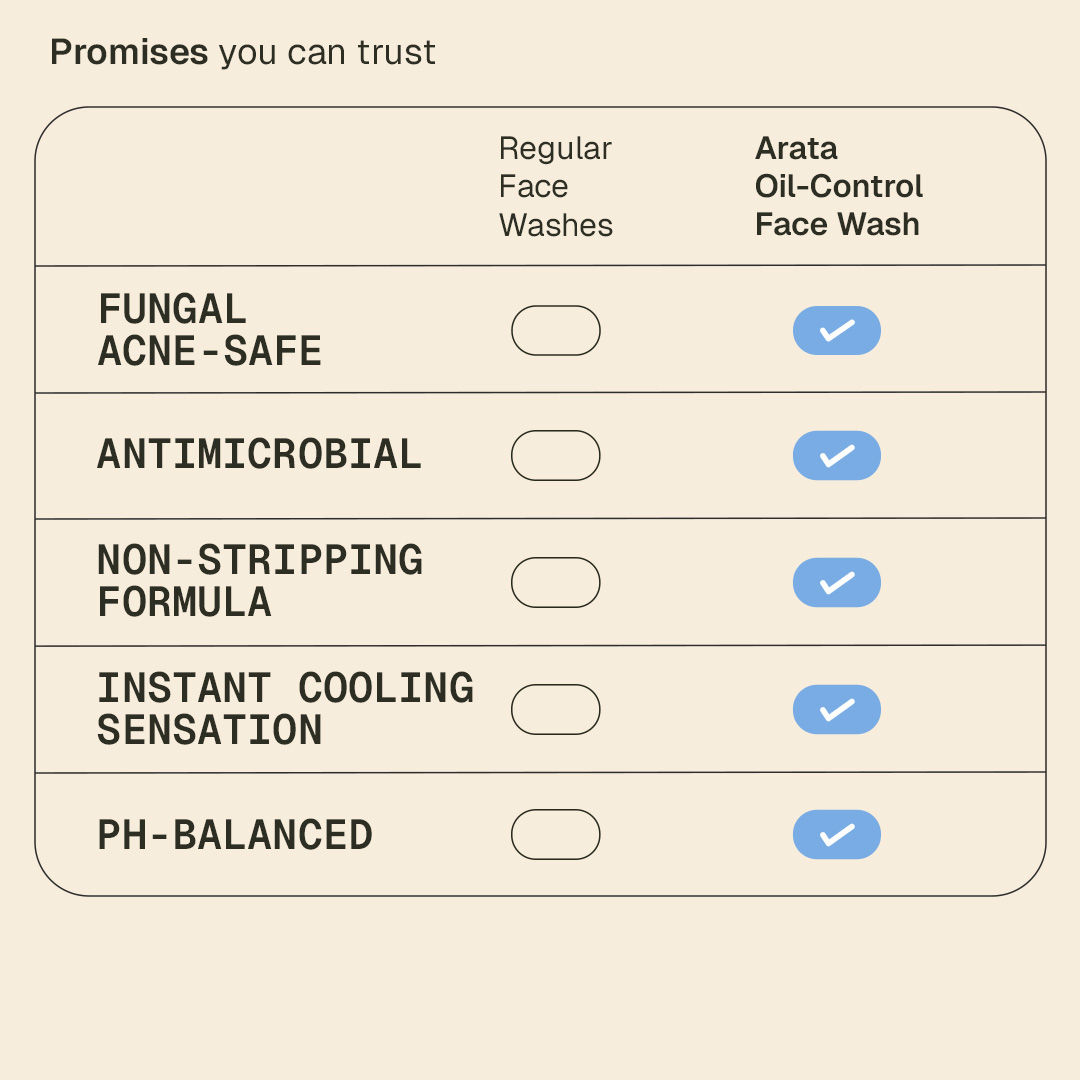This screenshot has width=1080, height=1080.
Task: Click the blue checkmark for pH-Balanced
Action: [x=836, y=835]
